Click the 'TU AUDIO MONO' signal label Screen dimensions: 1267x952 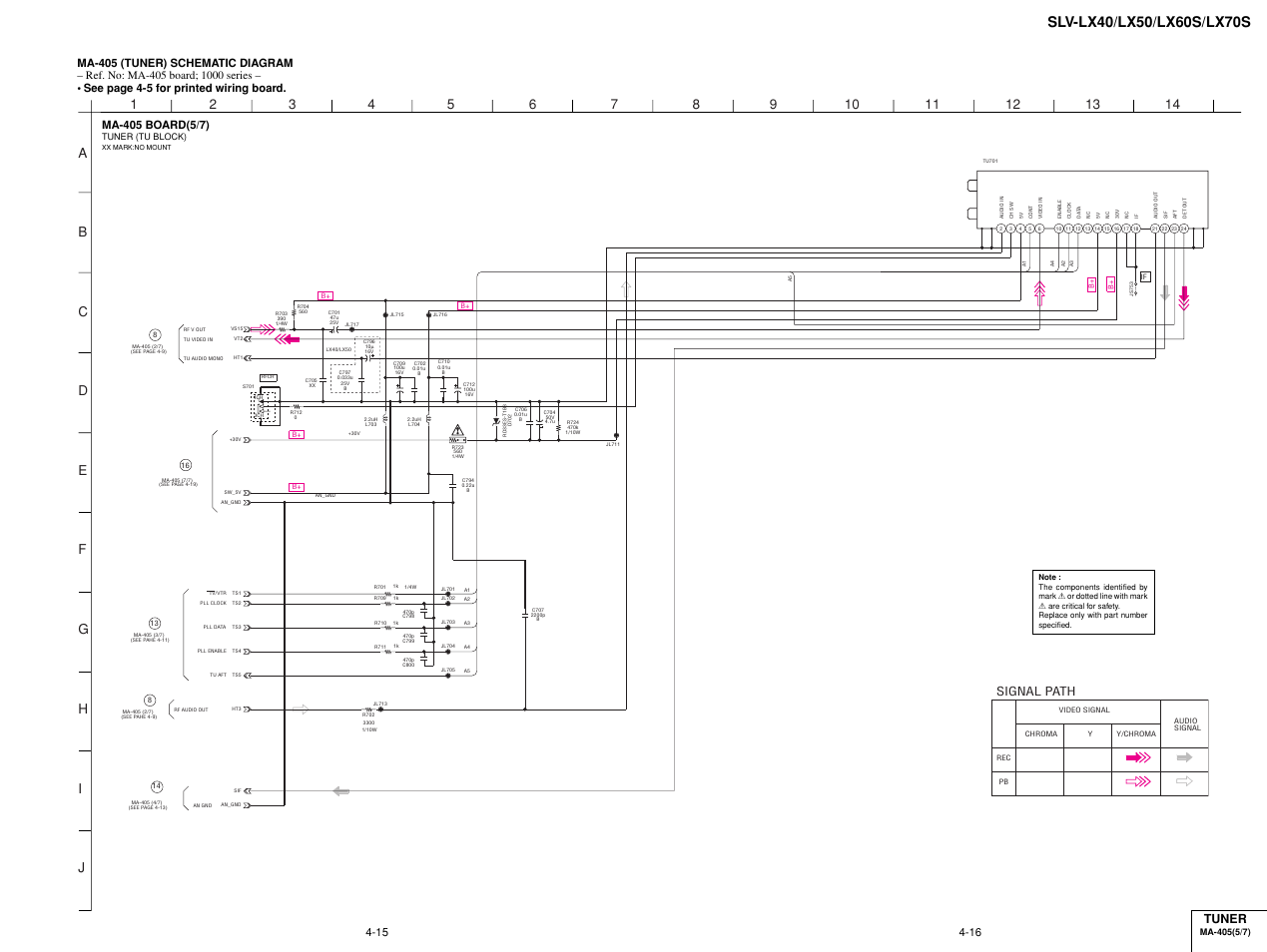(204, 358)
